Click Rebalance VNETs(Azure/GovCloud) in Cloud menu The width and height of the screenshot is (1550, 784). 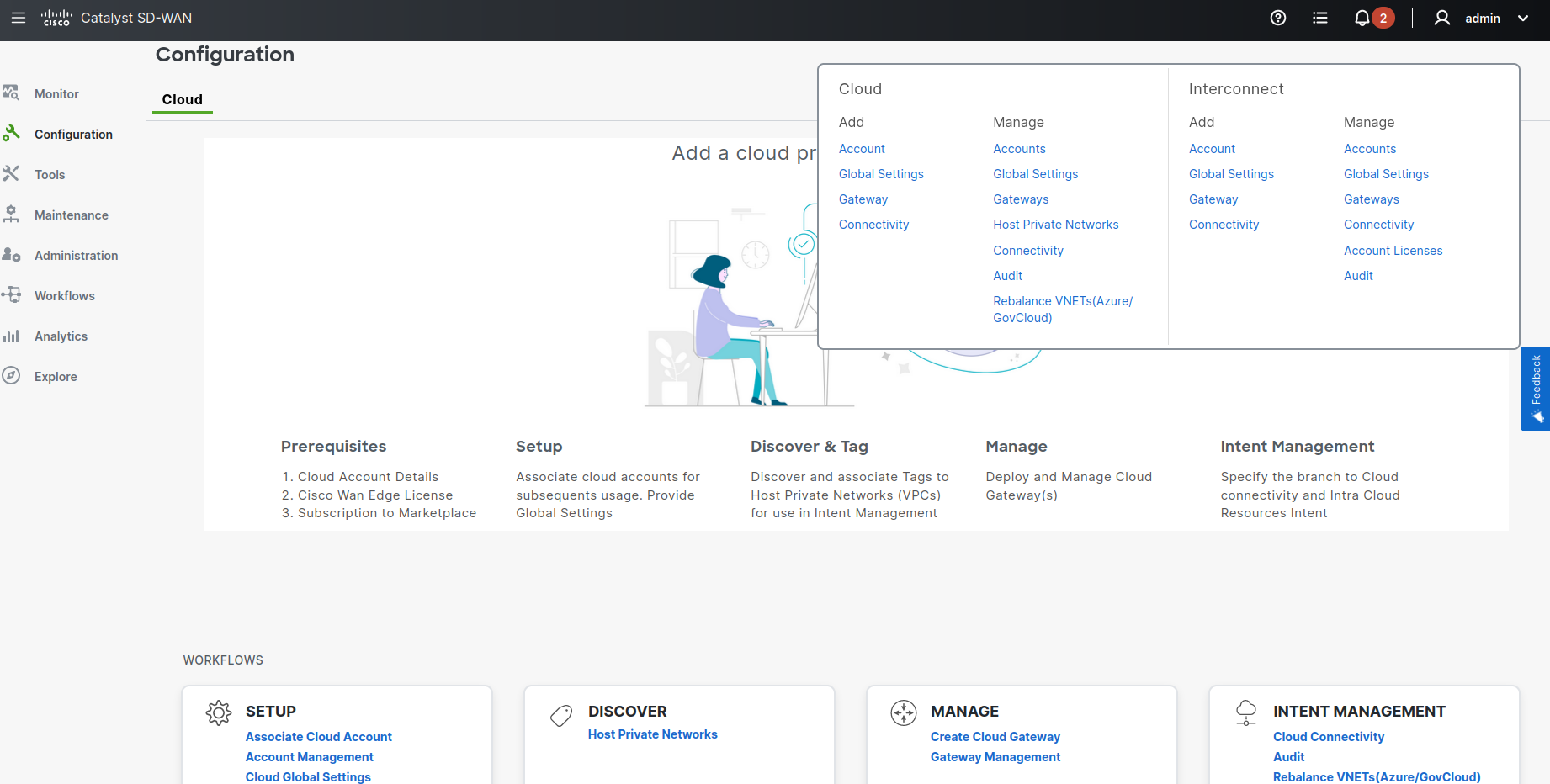point(1062,310)
